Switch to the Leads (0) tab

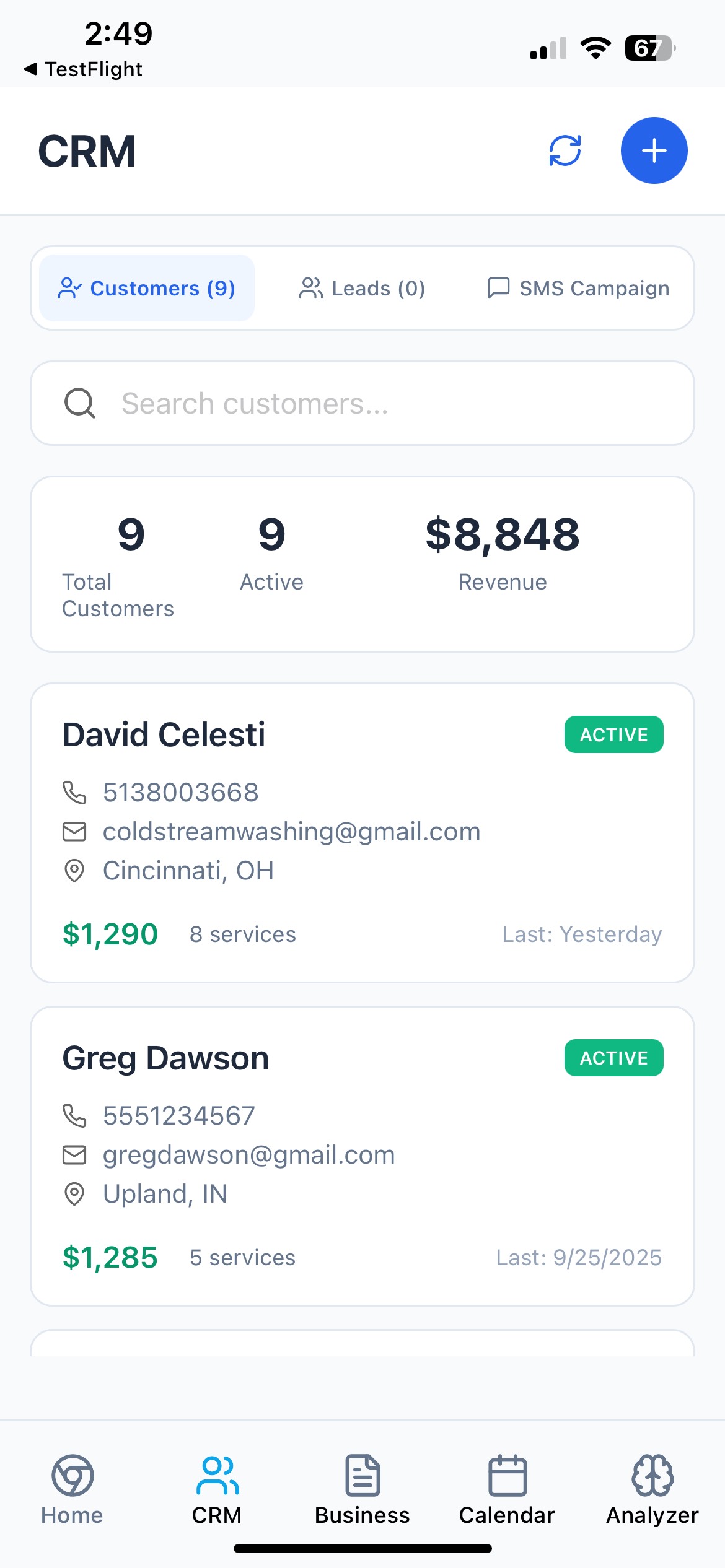[362, 288]
